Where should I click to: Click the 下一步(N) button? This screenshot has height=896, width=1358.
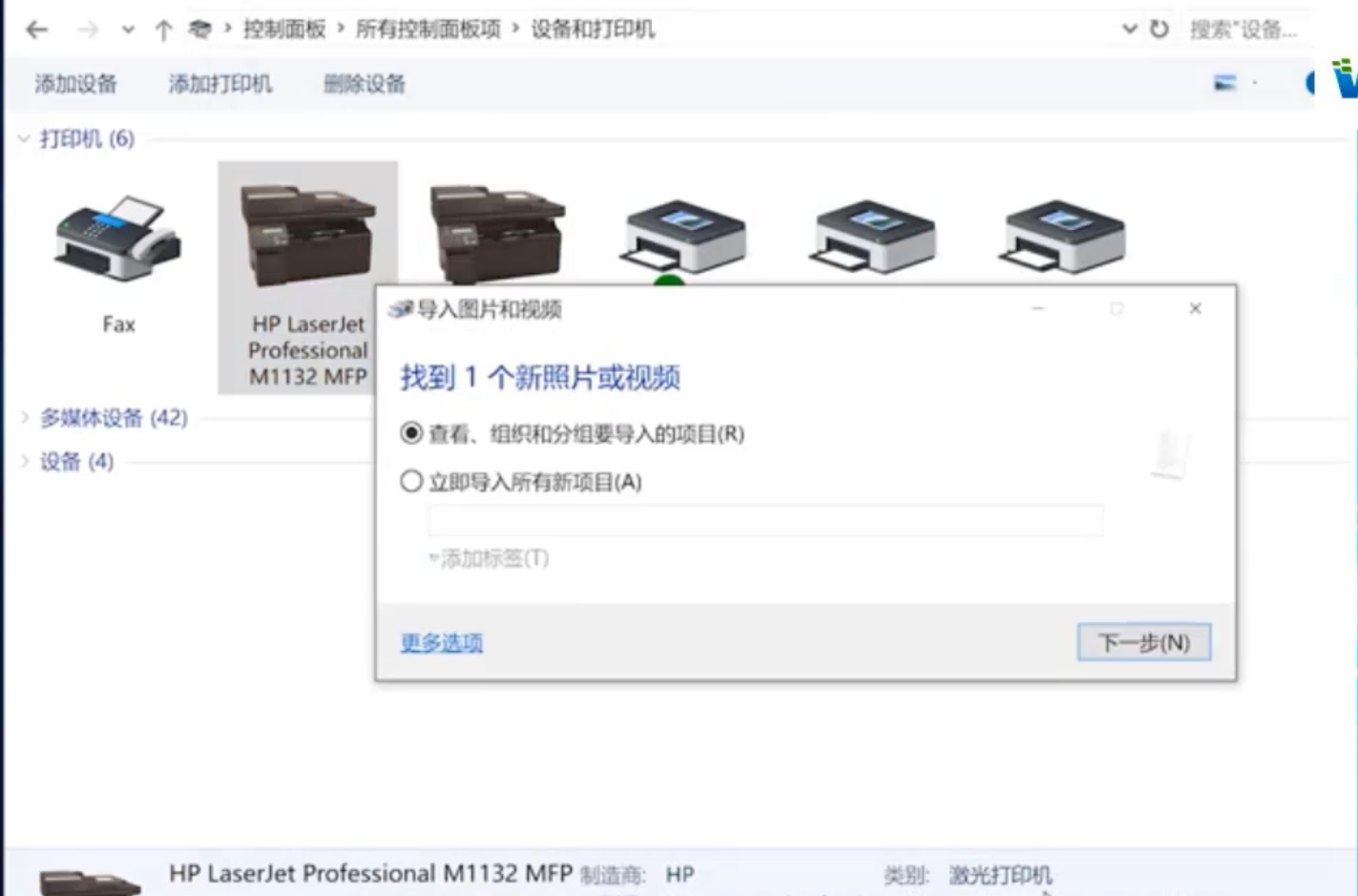coord(1143,642)
